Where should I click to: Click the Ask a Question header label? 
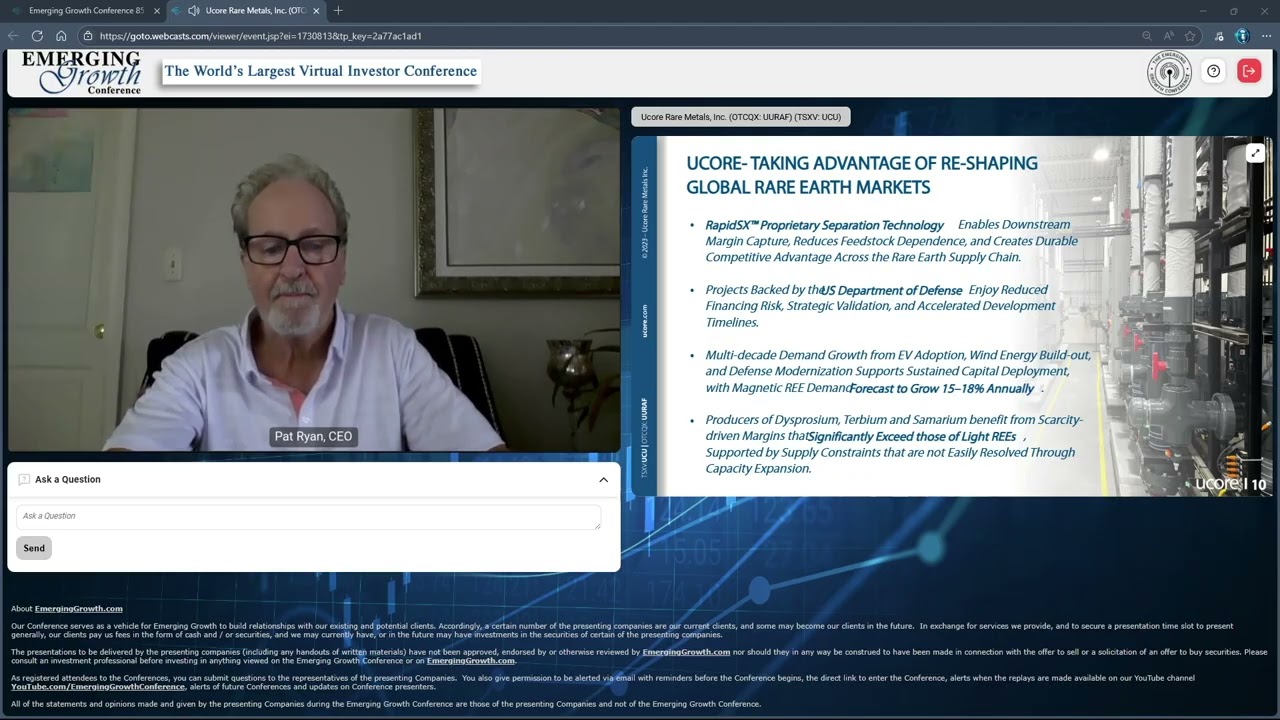[67, 480]
